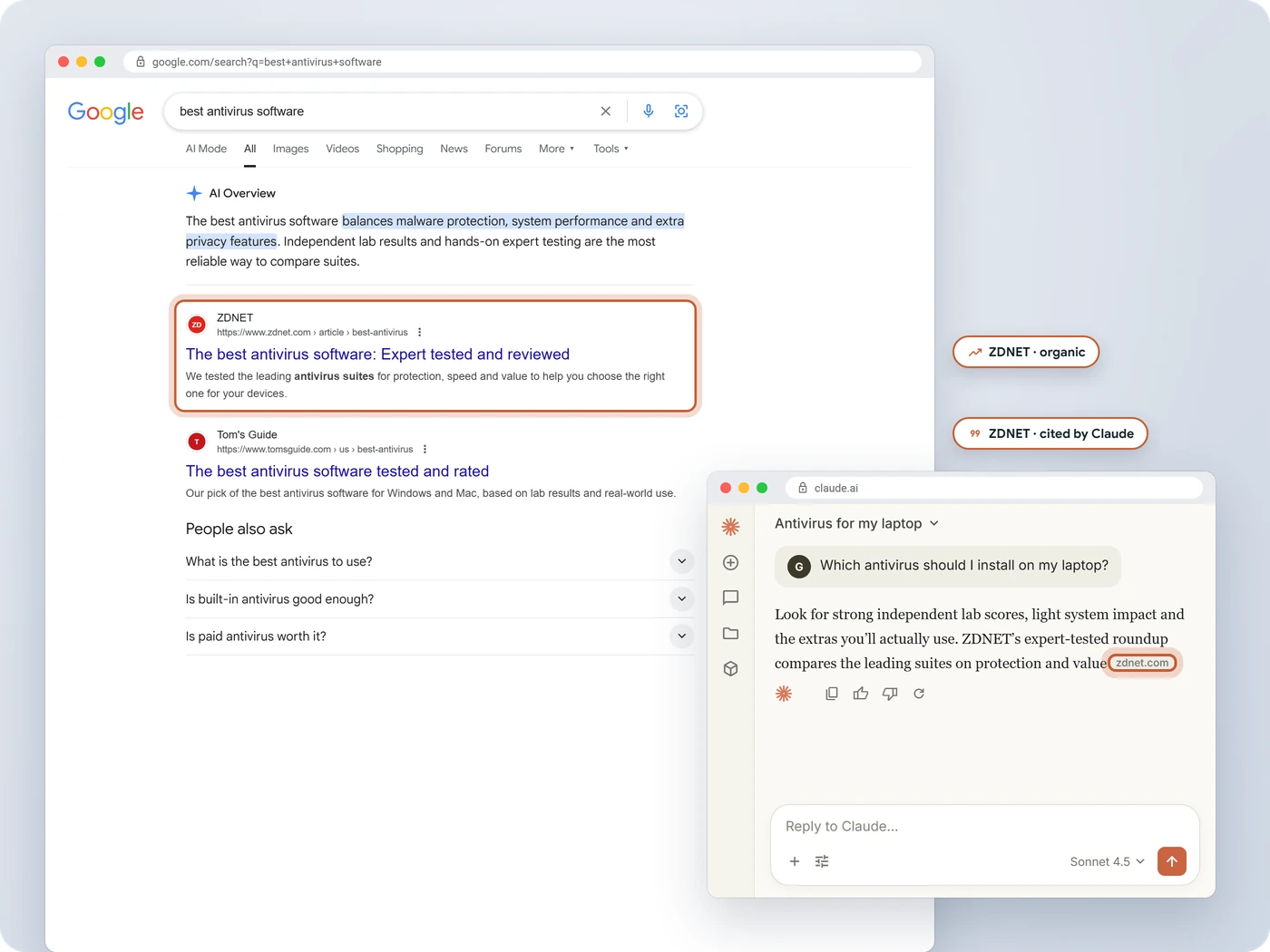
Task: Click the "ZDNET · organic" label pill
Action: [1026, 352]
